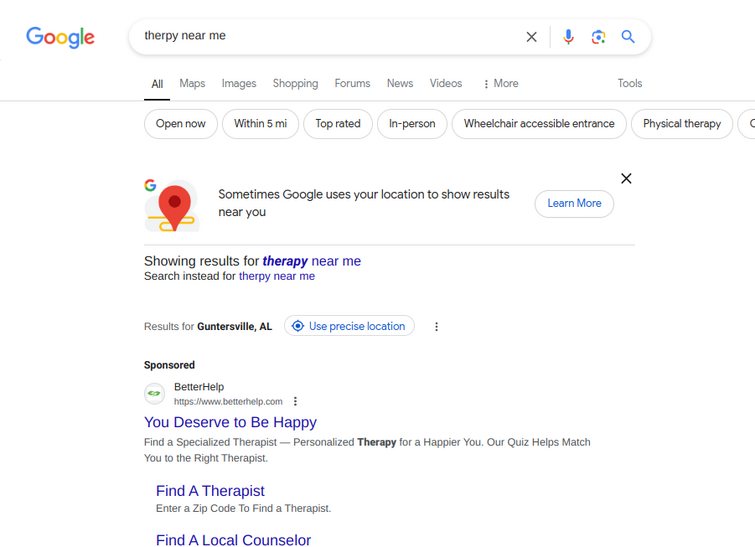This screenshot has width=755, height=547.
Task: Switch to the Images tab
Action: [239, 83]
